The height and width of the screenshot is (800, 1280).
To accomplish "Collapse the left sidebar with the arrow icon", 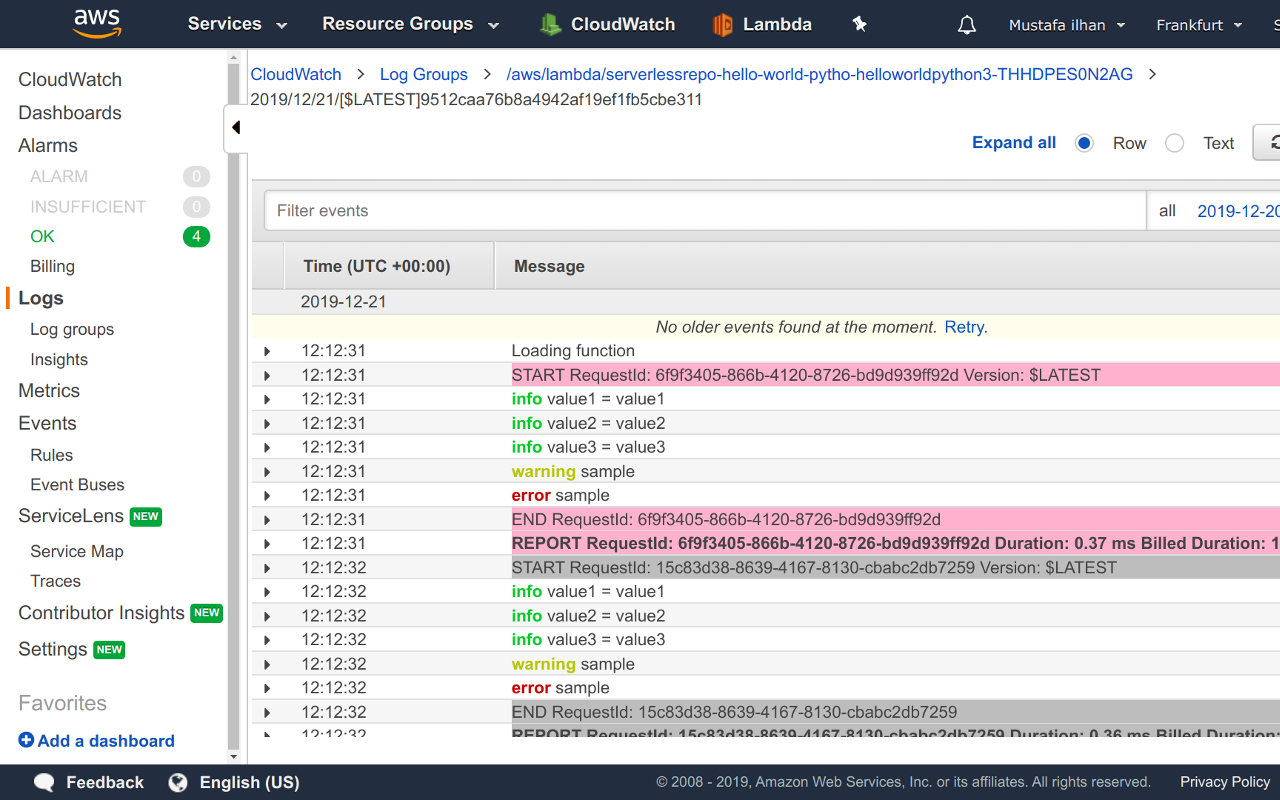I will tap(236, 127).
